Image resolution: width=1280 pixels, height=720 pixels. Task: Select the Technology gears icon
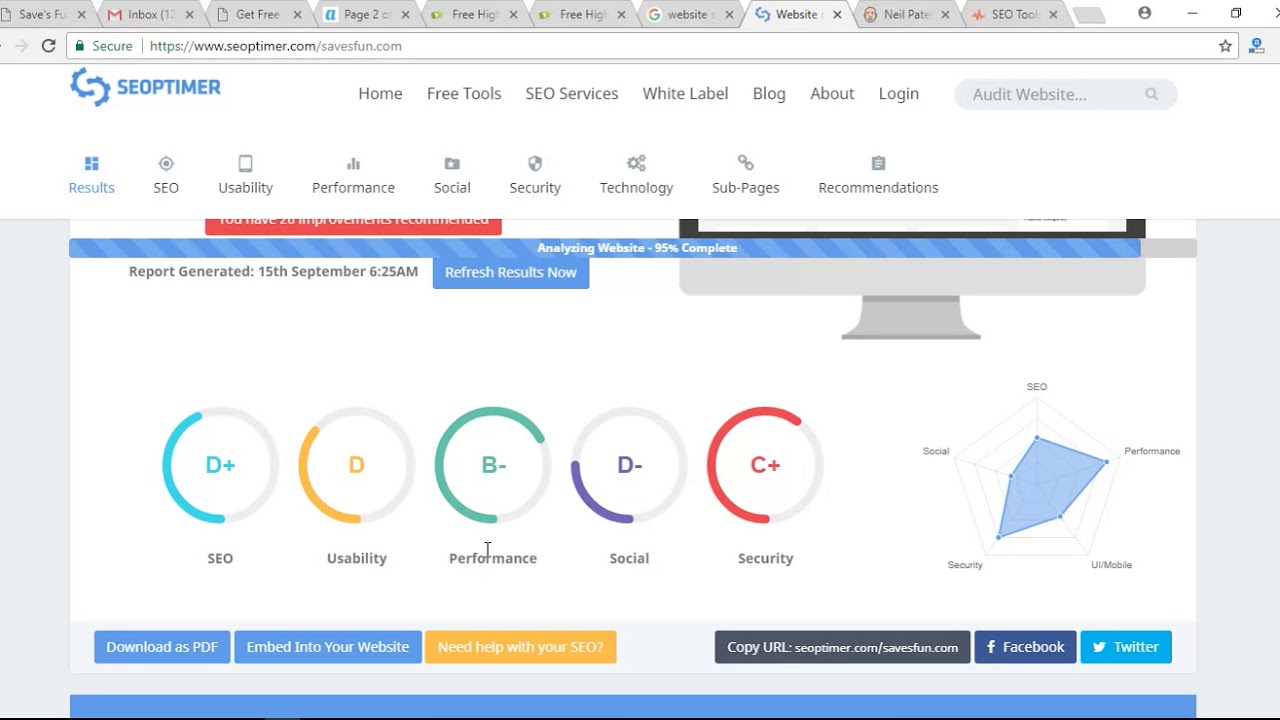(x=636, y=163)
